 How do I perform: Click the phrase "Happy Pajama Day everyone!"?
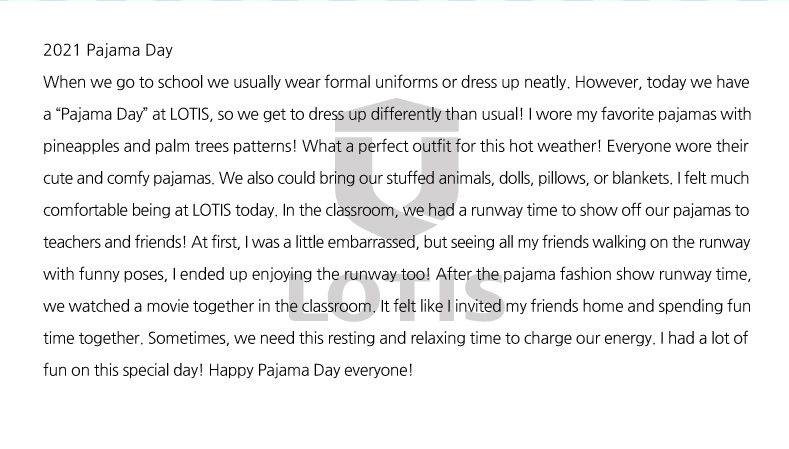click(310, 371)
